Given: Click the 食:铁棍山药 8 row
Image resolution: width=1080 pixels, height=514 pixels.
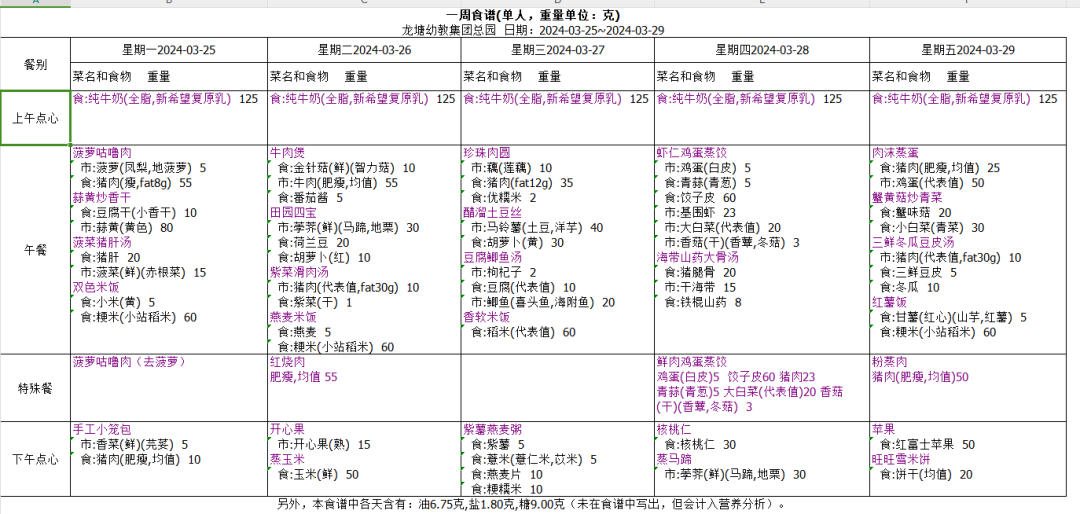Looking at the screenshot, I should coord(703,302).
